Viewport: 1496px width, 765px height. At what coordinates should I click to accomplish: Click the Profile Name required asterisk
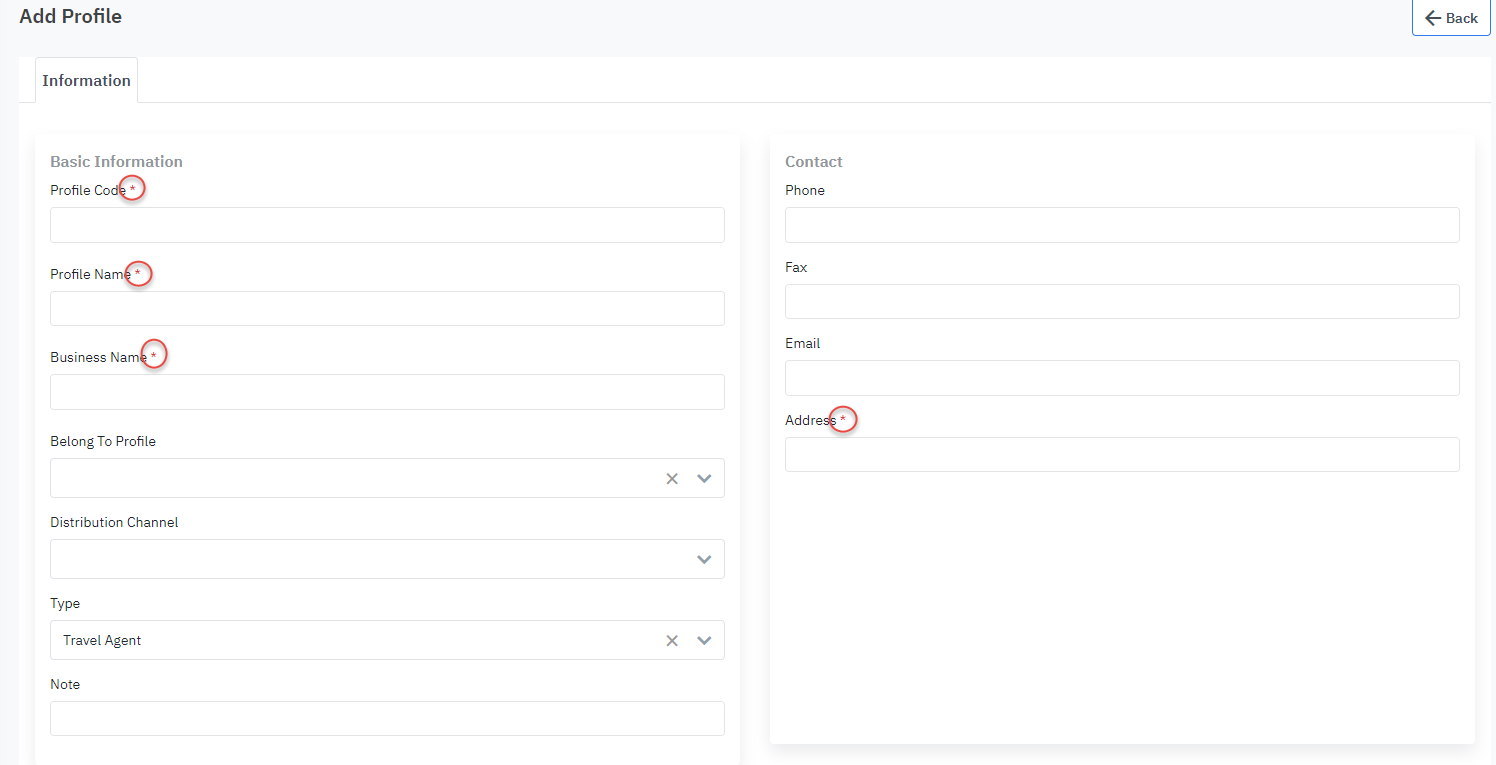tap(138, 273)
